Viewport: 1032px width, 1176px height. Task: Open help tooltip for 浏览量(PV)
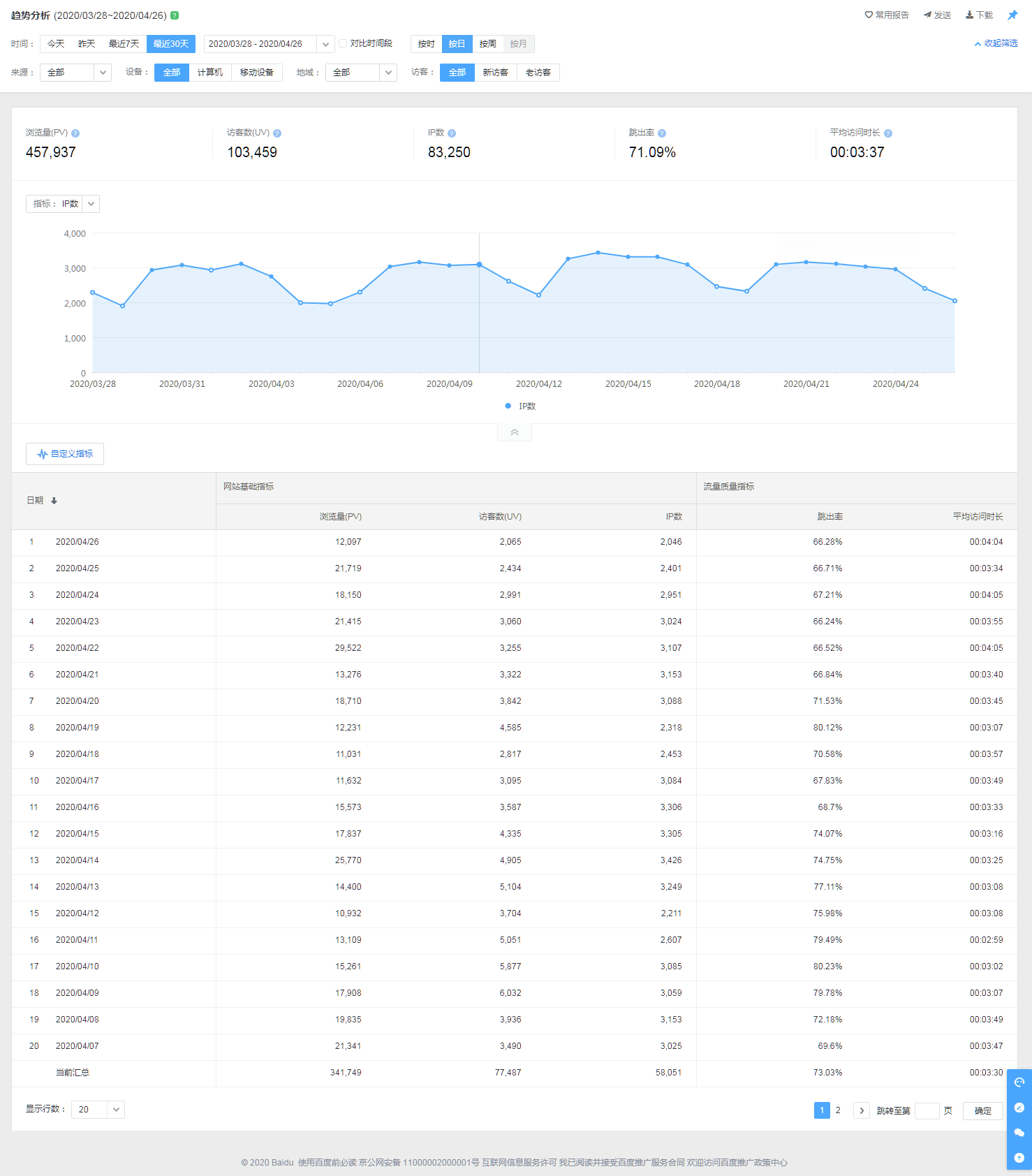coord(75,133)
